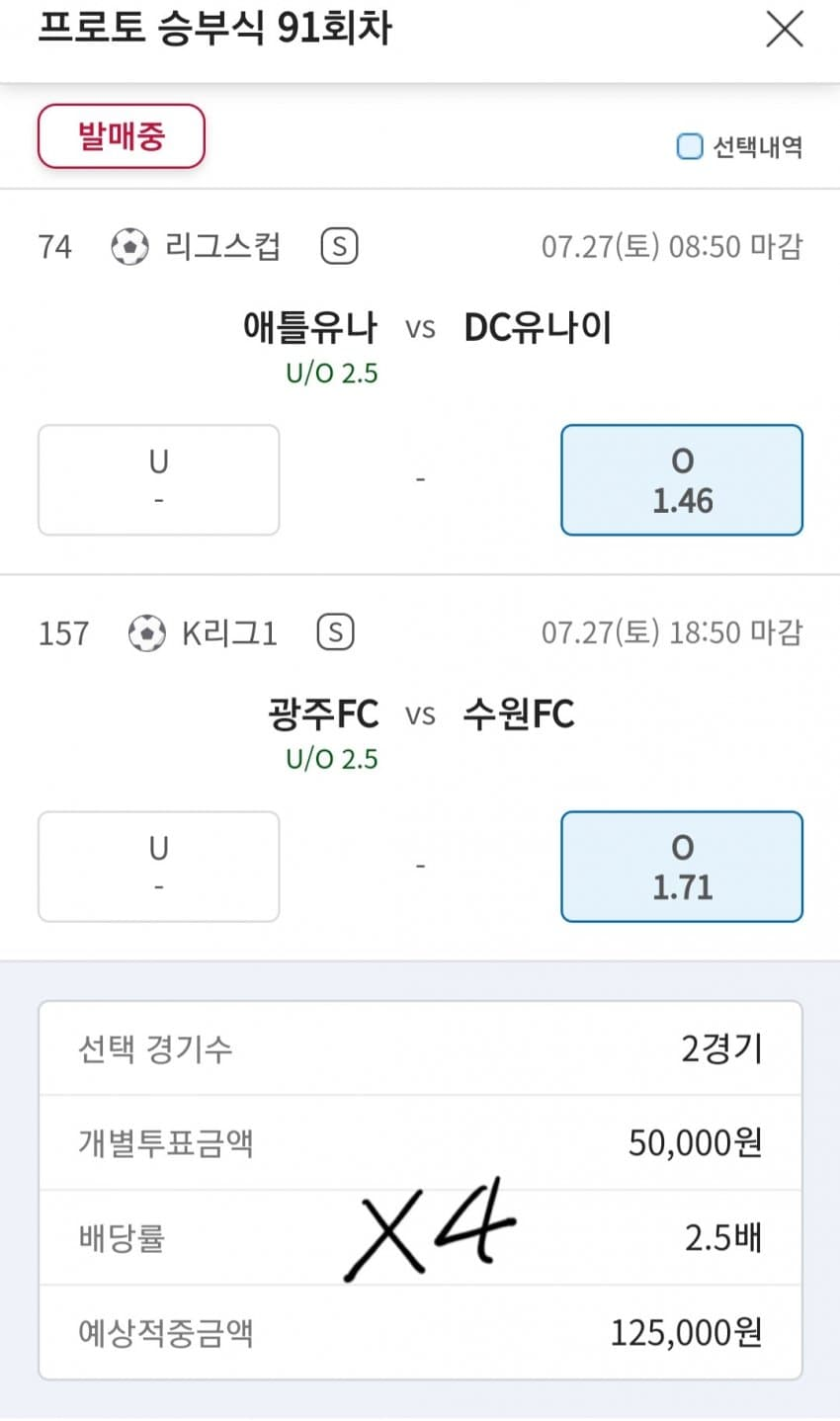Select Under for 애틀유나 vs DC유나이
Screen dimensions: 840x1421
(x=158, y=480)
